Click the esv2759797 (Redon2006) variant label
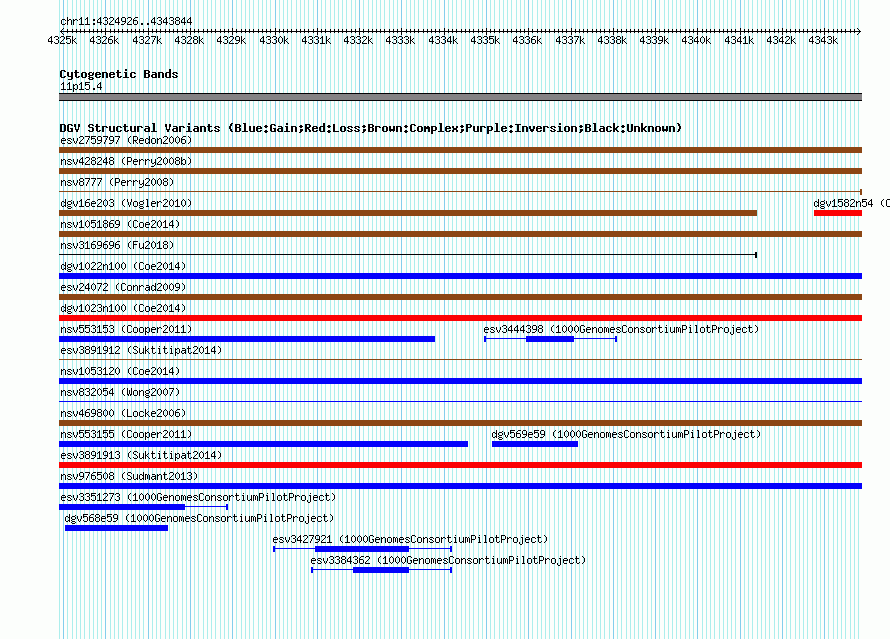The width and height of the screenshot is (890, 639). [x=126, y=140]
